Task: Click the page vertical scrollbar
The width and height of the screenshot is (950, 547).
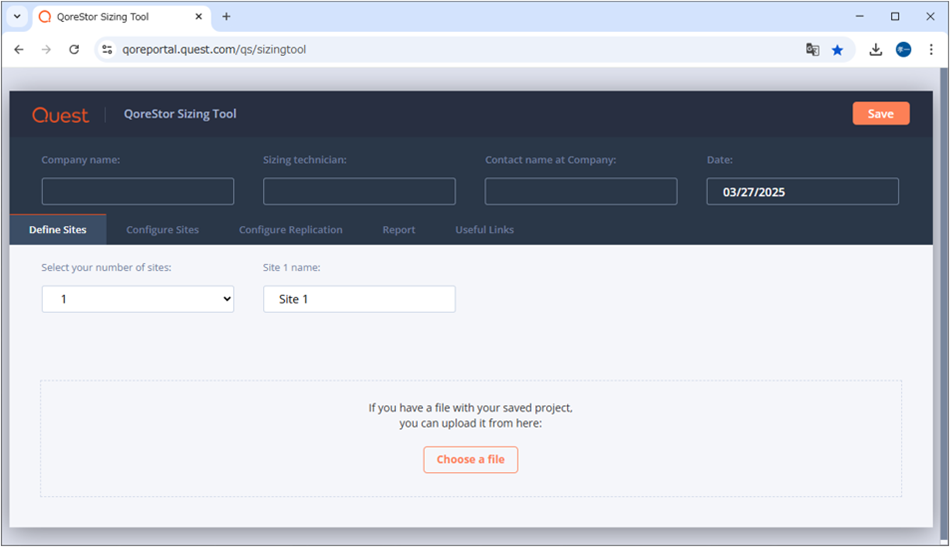Action: point(943,303)
